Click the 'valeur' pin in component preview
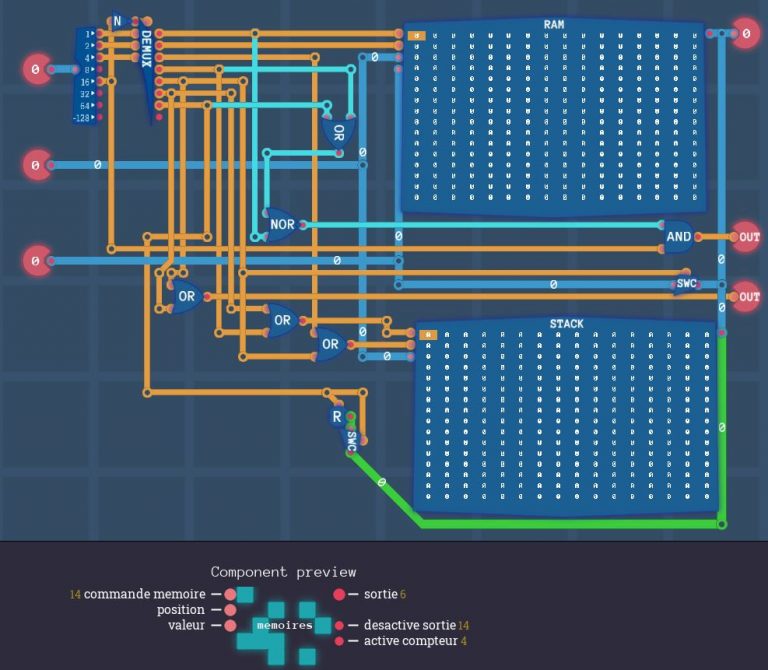The height and width of the screenshot is (670, 768). (230, 625)
